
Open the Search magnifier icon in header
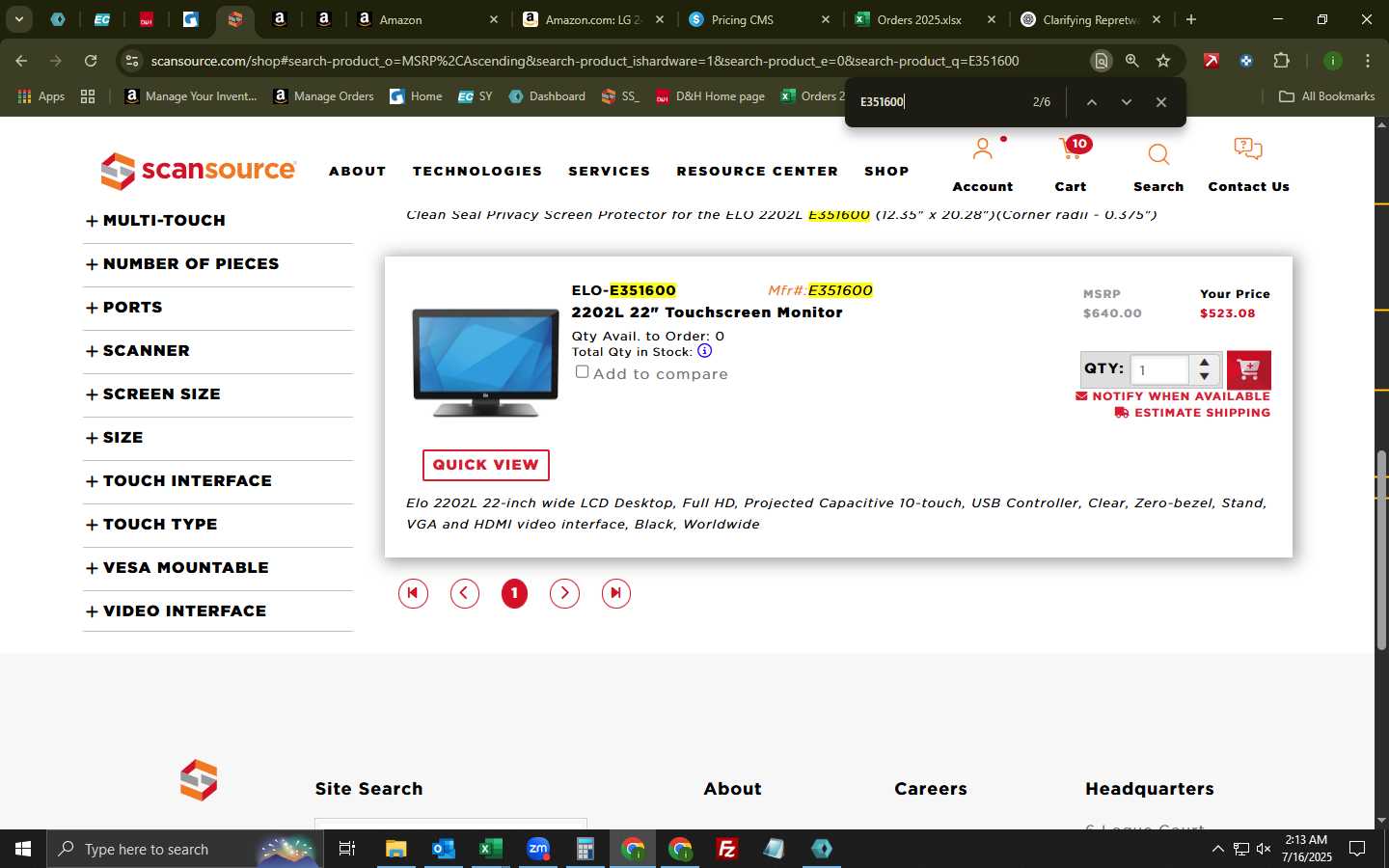pyautogui.click(x=1158, y=154)
